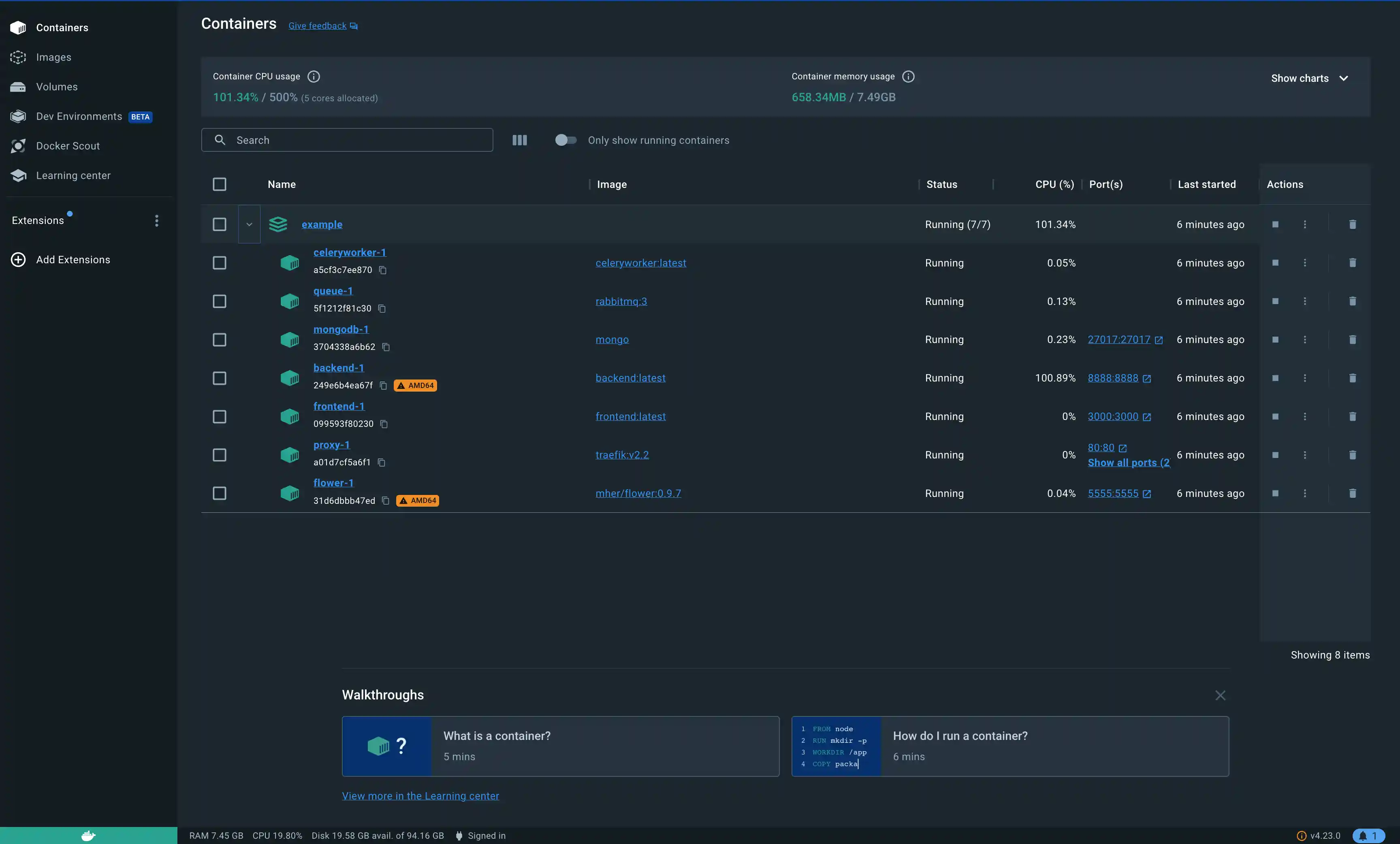Click the Add Extensions plus icon

pyautogui.click(x=17, y=260)
